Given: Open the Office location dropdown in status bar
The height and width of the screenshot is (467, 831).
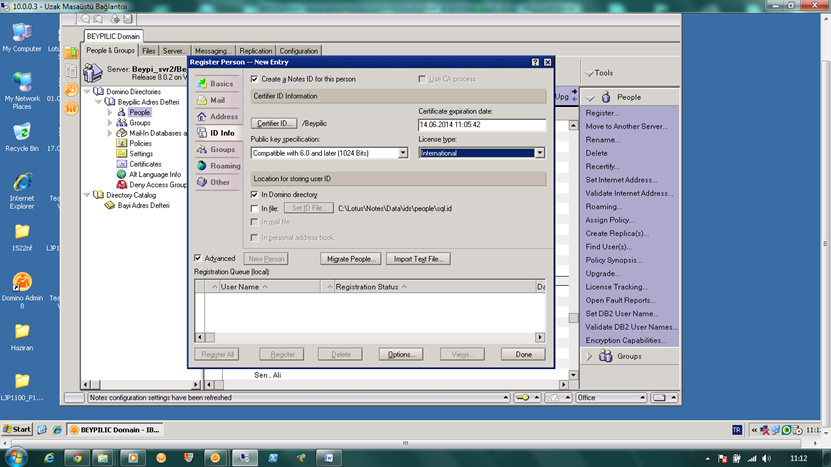Looking at the screenshot, I should (612, 398).
